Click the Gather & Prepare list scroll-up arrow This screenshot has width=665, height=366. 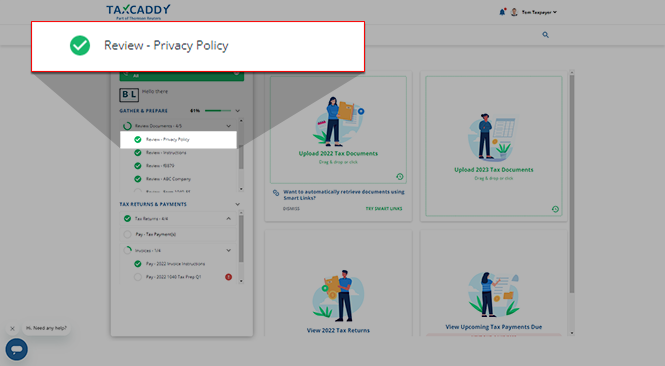click(241, 121)
